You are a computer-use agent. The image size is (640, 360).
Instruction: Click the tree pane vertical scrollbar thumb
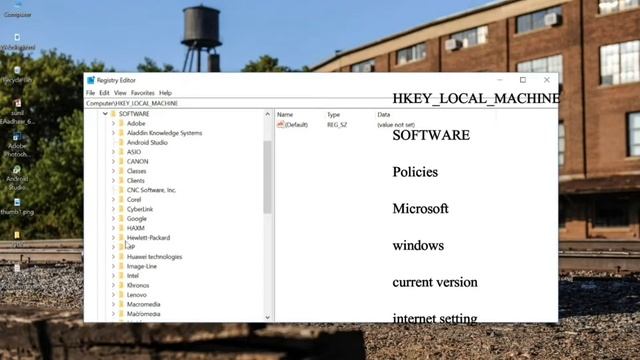(x=268, y=177)
